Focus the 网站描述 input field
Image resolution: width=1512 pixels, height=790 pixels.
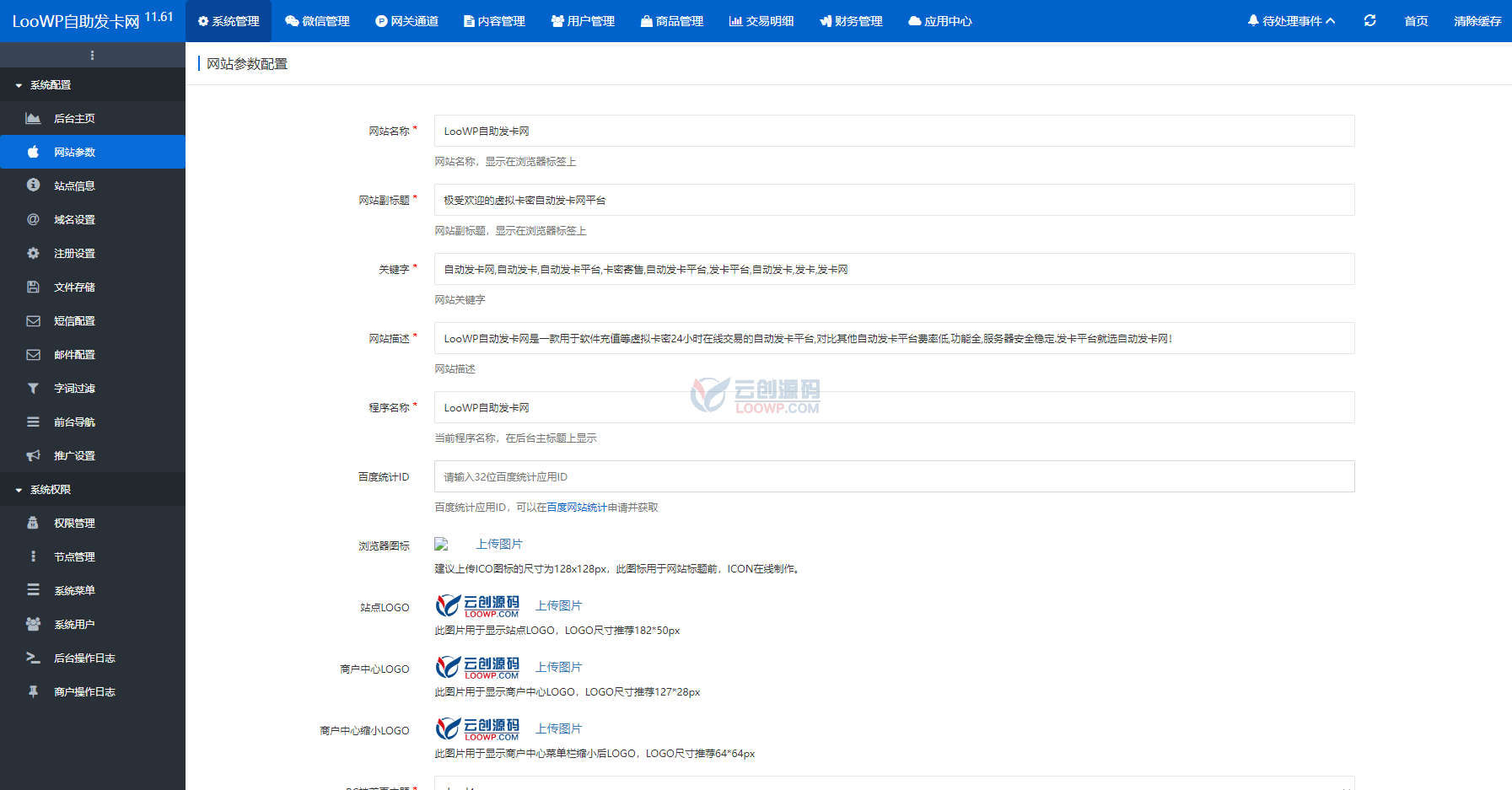[x=894, y=338]
